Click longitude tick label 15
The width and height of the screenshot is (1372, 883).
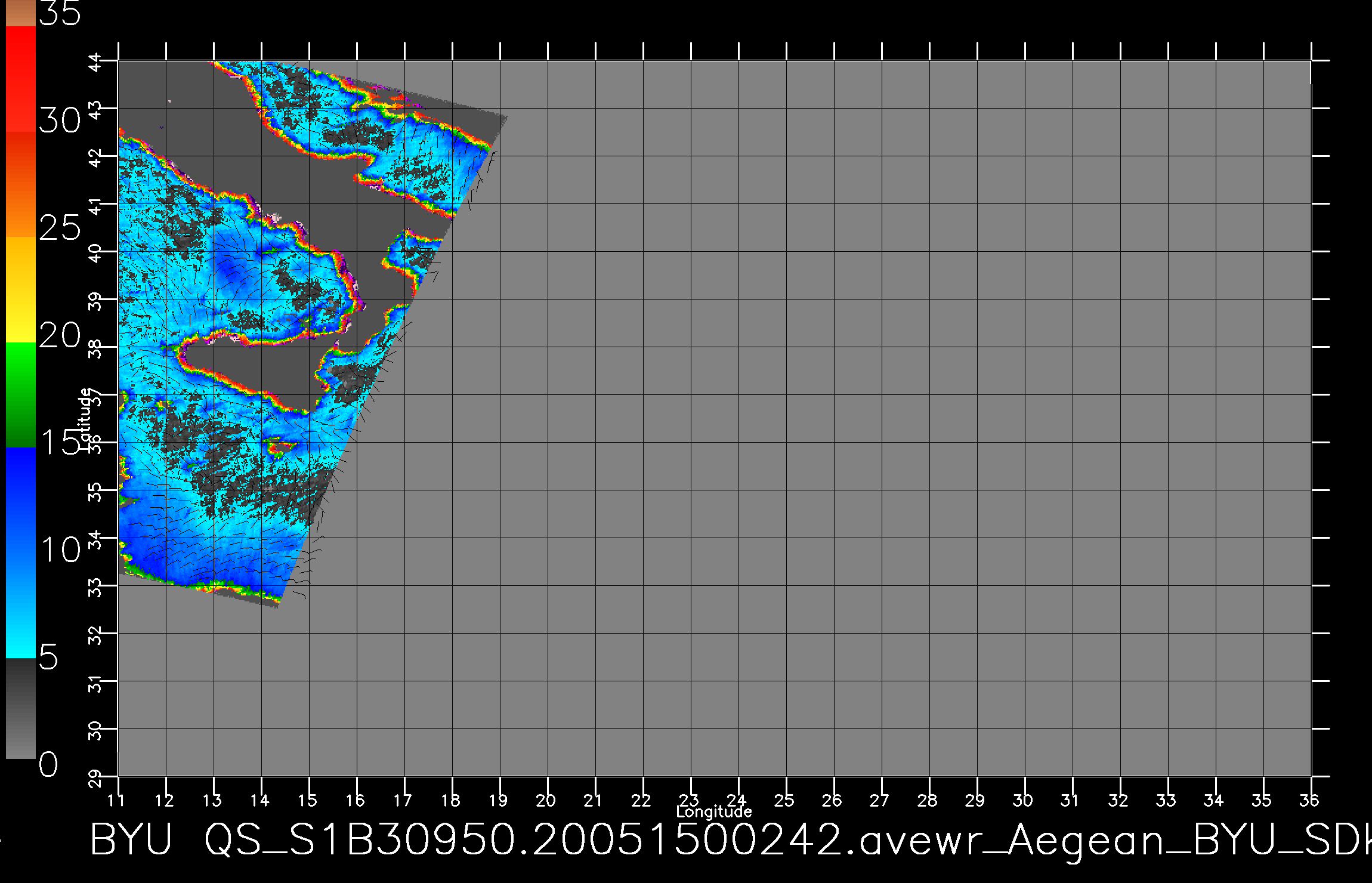[x=307, y=800]
